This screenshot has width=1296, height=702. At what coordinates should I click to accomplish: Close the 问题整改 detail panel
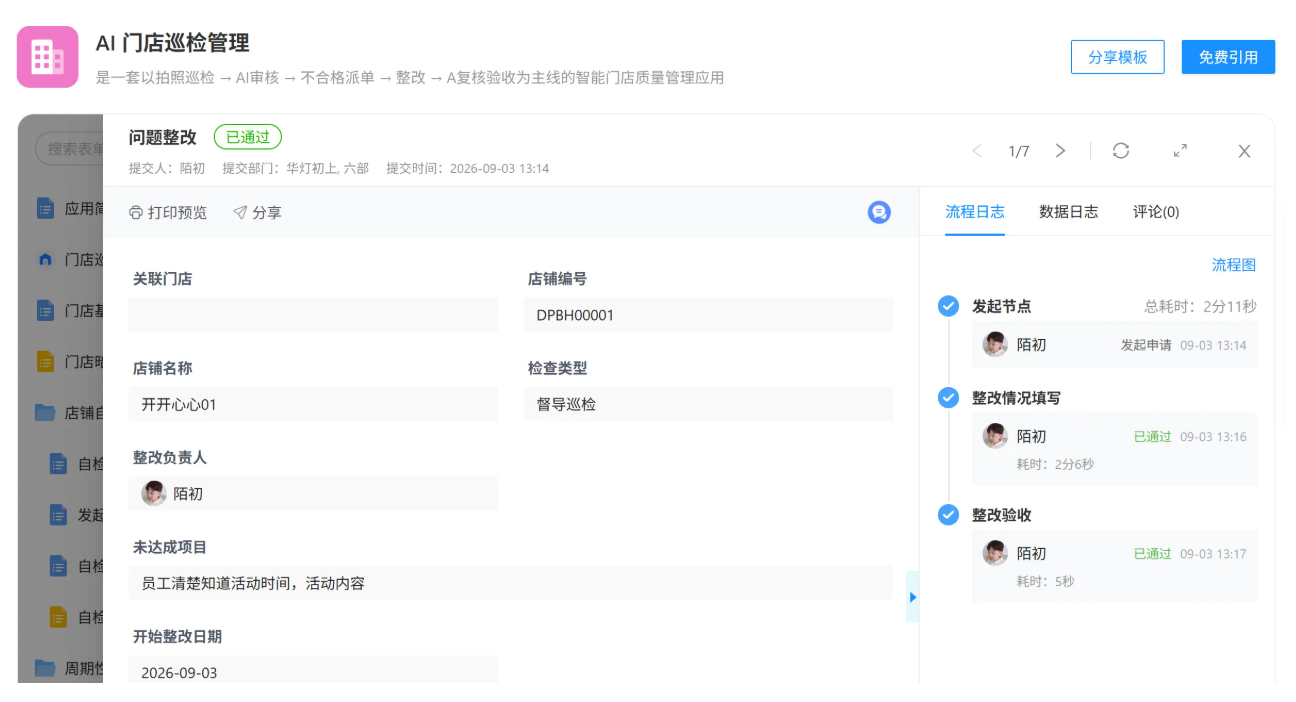pos(1244,151)
